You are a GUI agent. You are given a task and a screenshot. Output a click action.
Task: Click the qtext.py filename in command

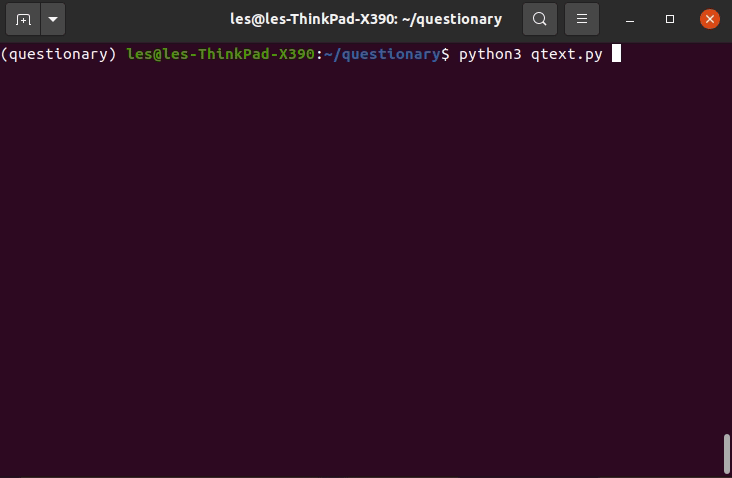click(566, 55)
